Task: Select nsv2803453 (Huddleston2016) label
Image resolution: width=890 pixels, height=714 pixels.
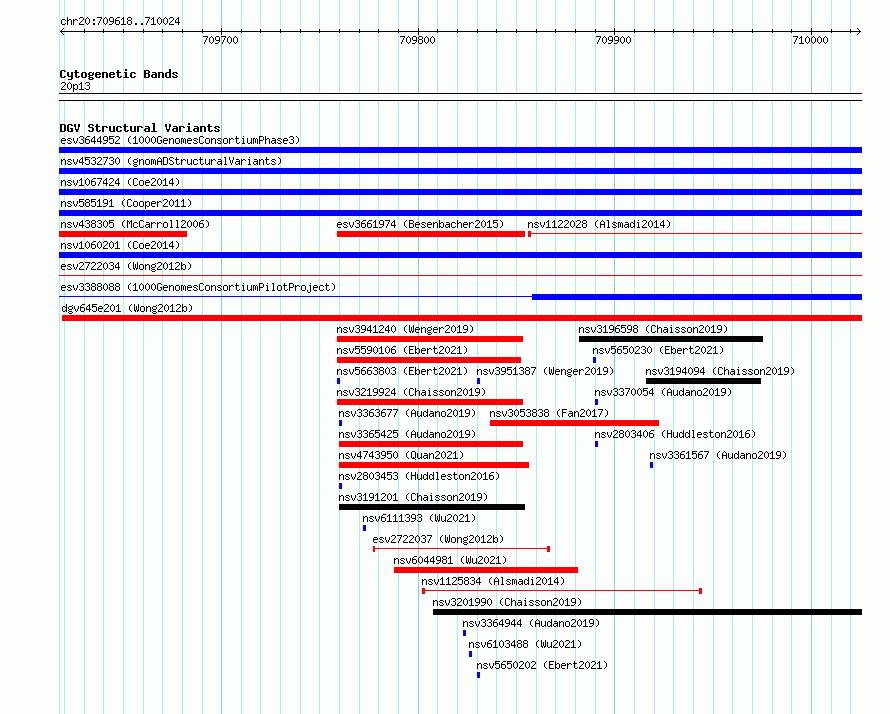Action: (419, 476)
